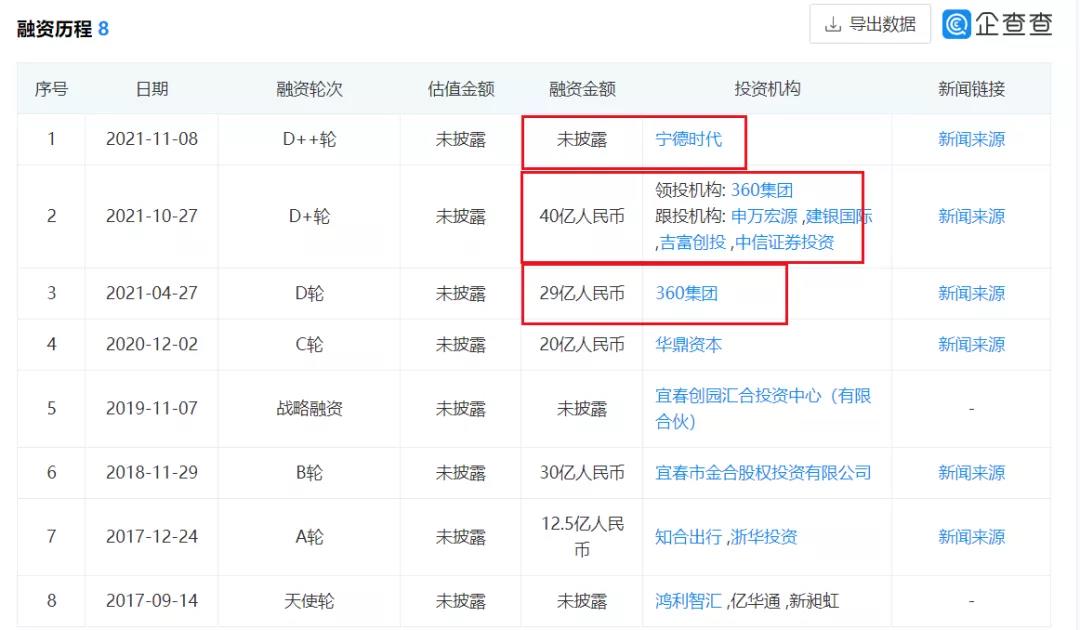The width and height of the screenshot is (1080, 630).
Task: Select date cell 2017-09-14
Action: pos(152,601)
